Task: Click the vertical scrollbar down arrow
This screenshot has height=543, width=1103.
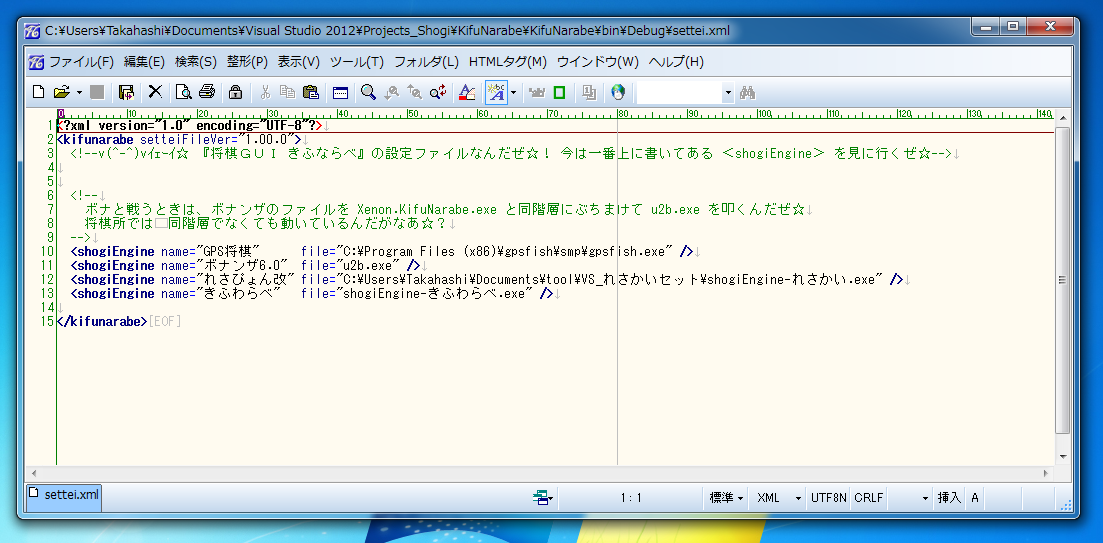Action: (1062, 456)
